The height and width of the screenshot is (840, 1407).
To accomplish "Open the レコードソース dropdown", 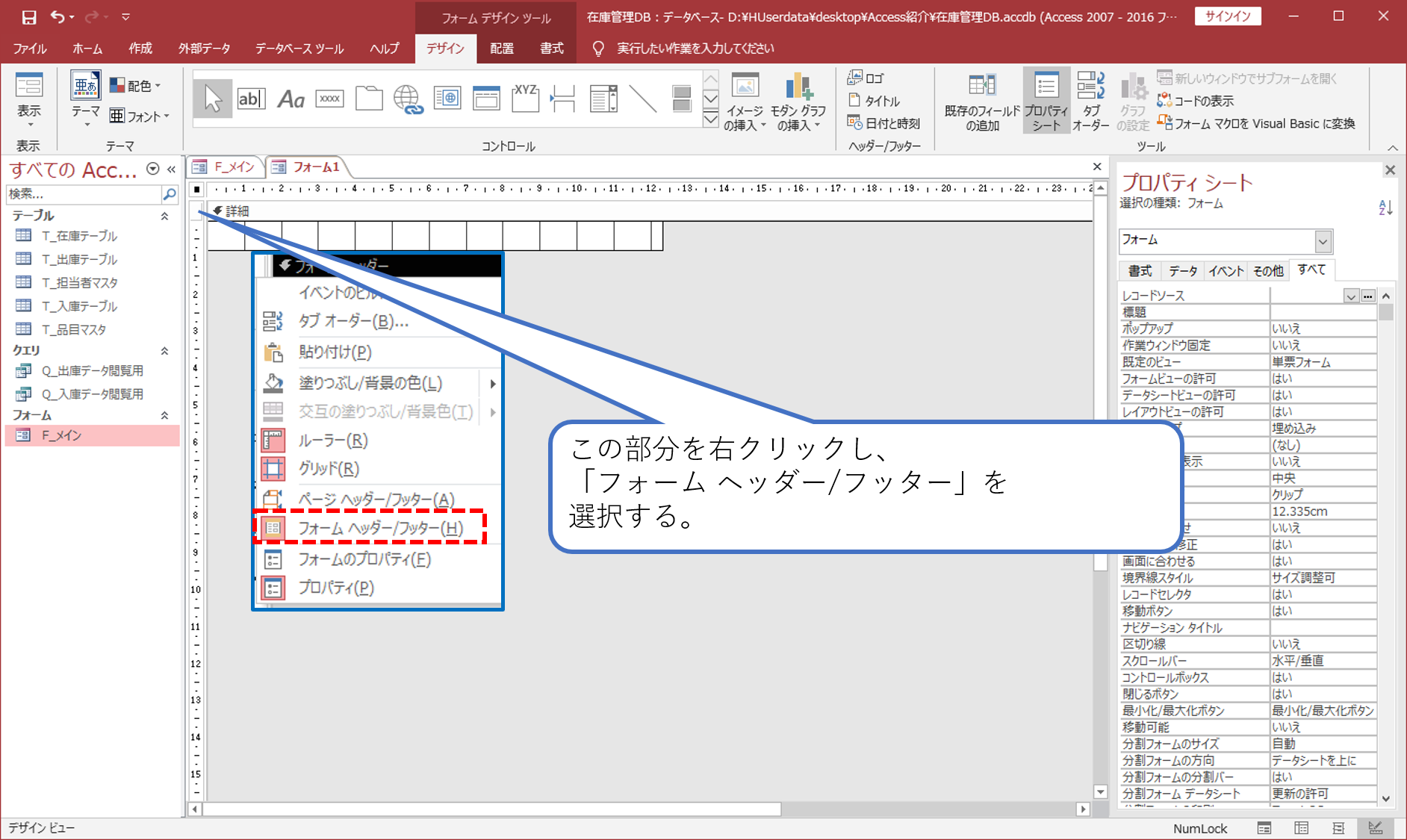I will pos(1350,295).
